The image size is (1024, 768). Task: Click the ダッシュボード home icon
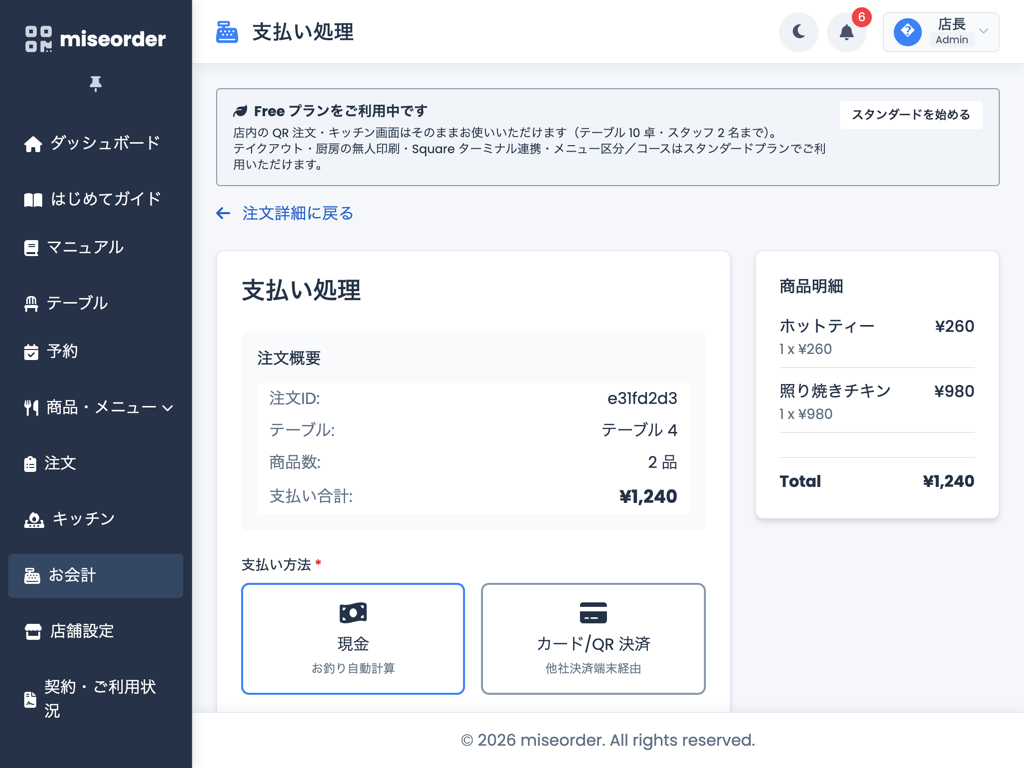[x=33, y=144]
